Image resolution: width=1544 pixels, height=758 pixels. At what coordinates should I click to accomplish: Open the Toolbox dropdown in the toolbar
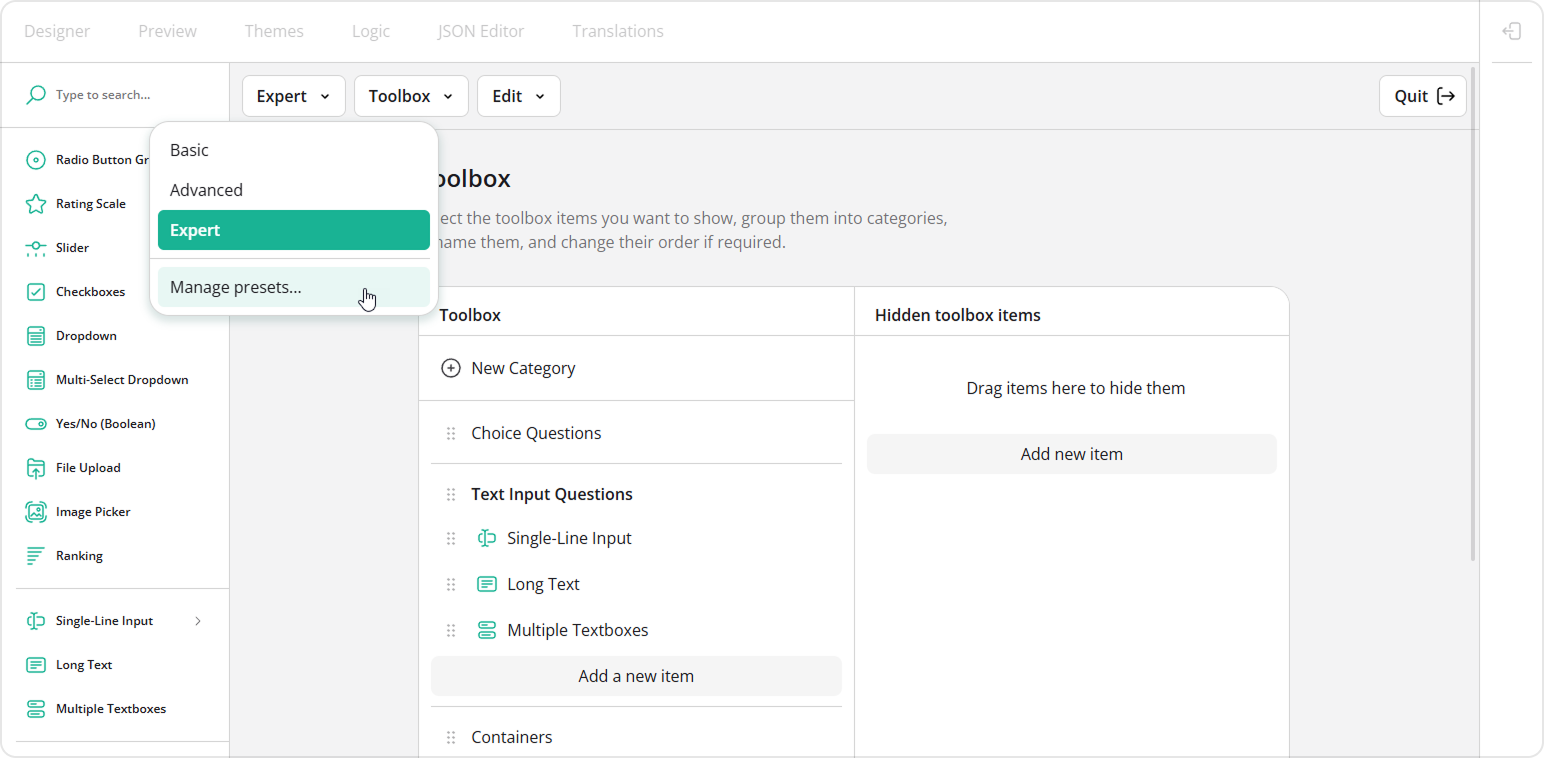click(x=410, y=95)
